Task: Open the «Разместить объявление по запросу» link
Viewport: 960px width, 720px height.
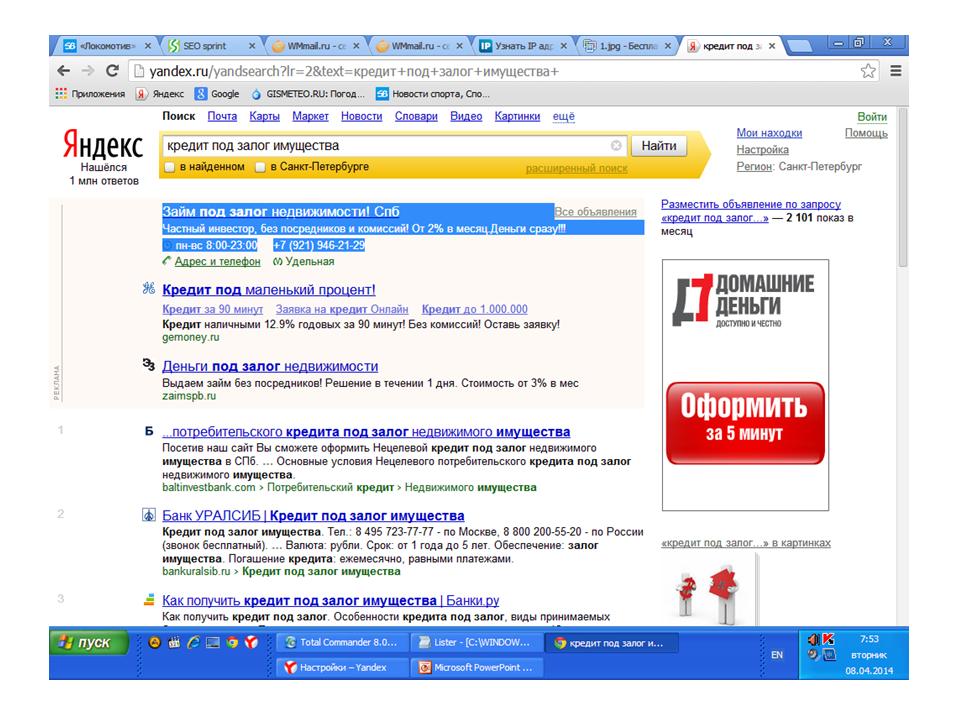Action: coord(751,211)
